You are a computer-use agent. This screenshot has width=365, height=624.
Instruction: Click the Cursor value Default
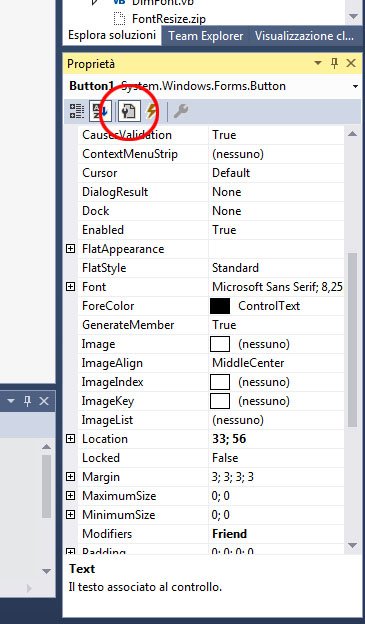click(231, 173)
